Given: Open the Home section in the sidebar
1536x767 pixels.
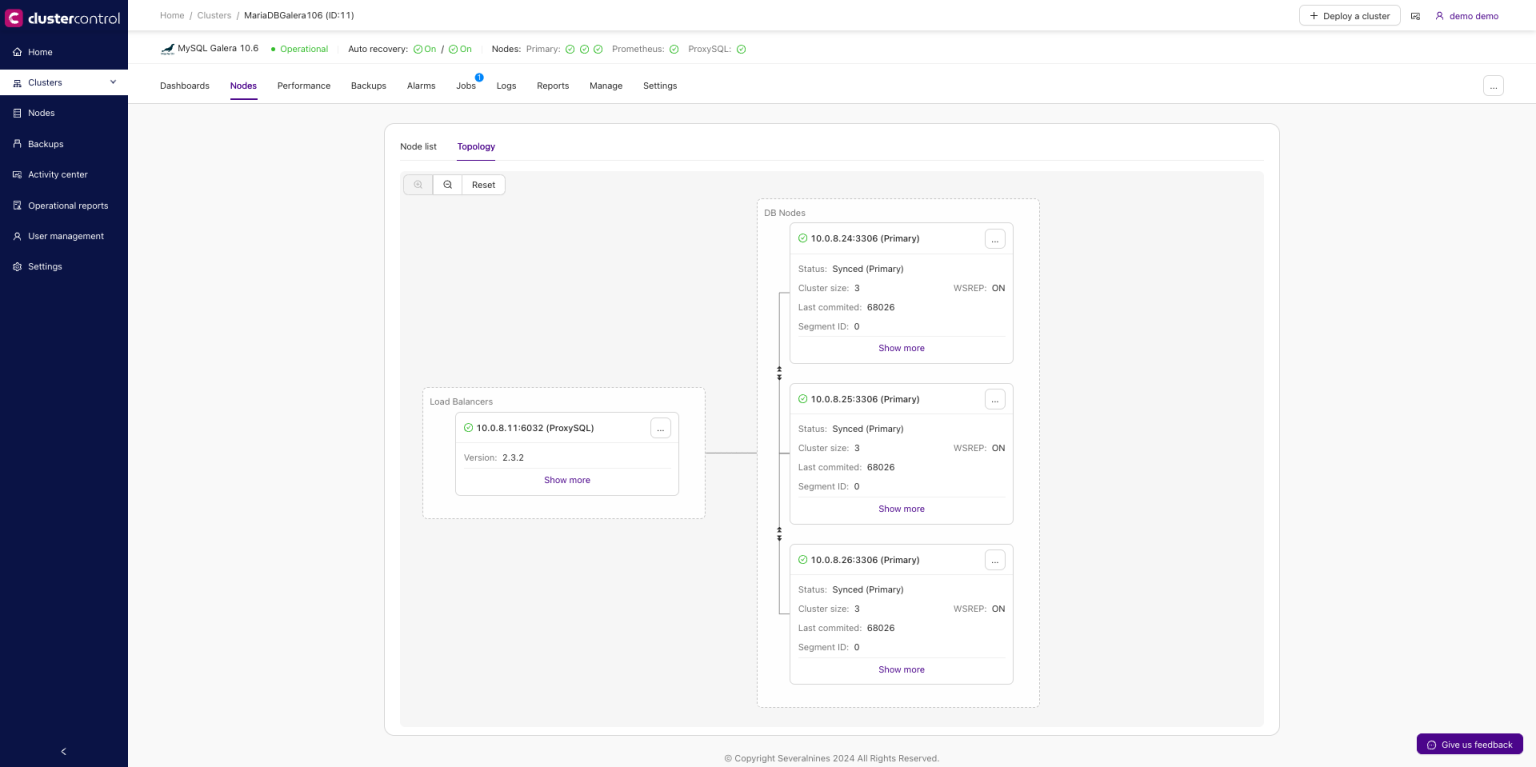Looking at the screenshot, I should (x=34, y=51).
